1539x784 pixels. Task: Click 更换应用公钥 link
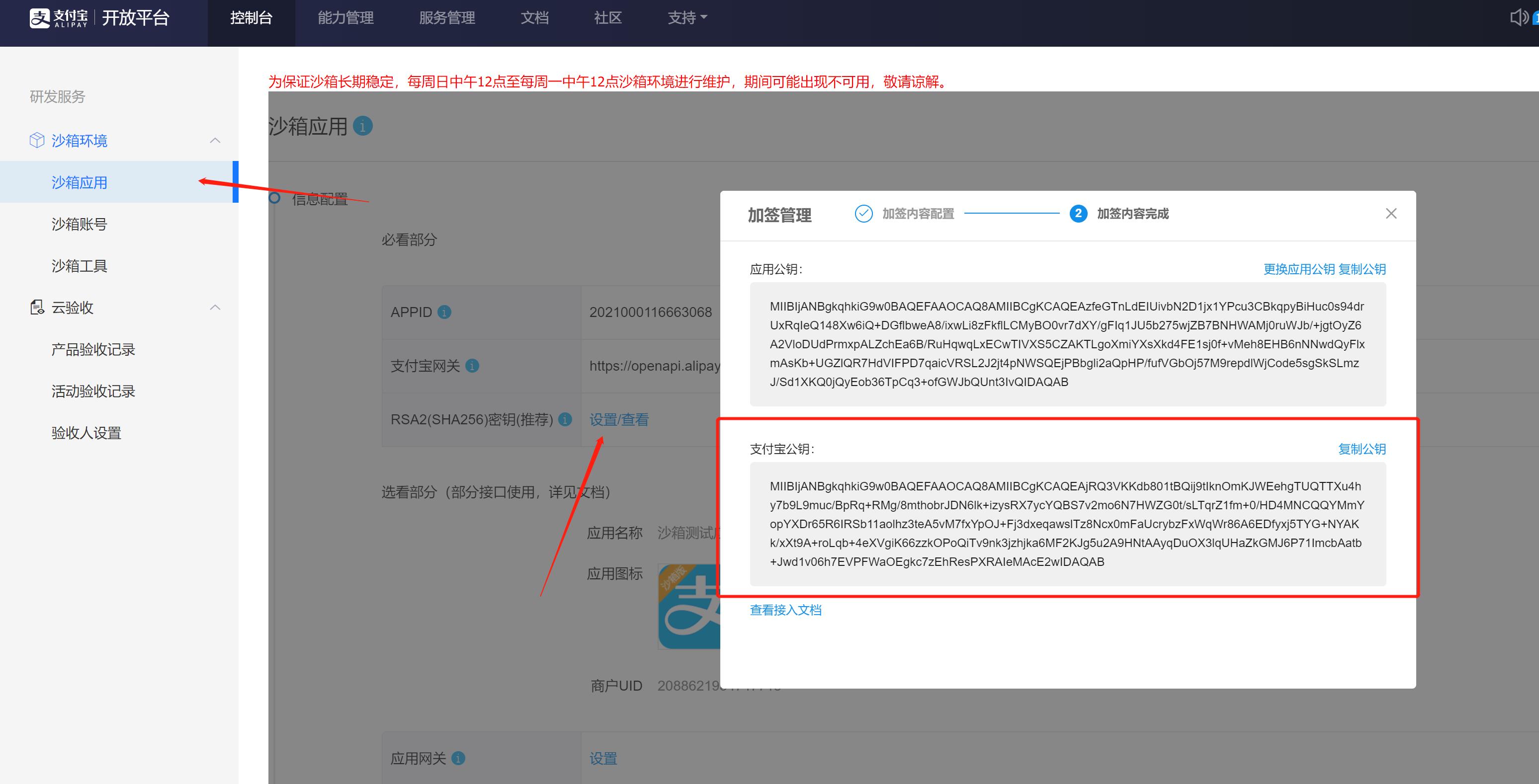click(x=1299, y=269)
